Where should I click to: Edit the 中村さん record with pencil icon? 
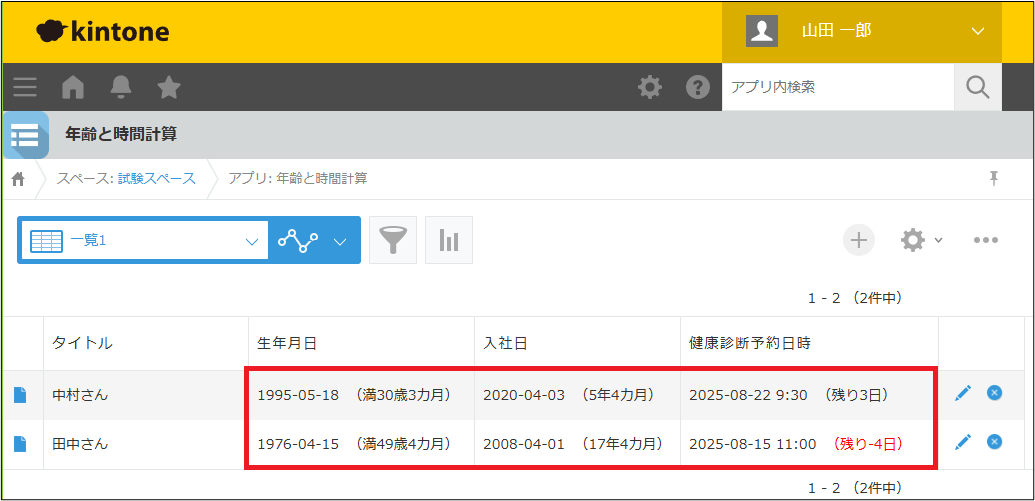point(963,394)
